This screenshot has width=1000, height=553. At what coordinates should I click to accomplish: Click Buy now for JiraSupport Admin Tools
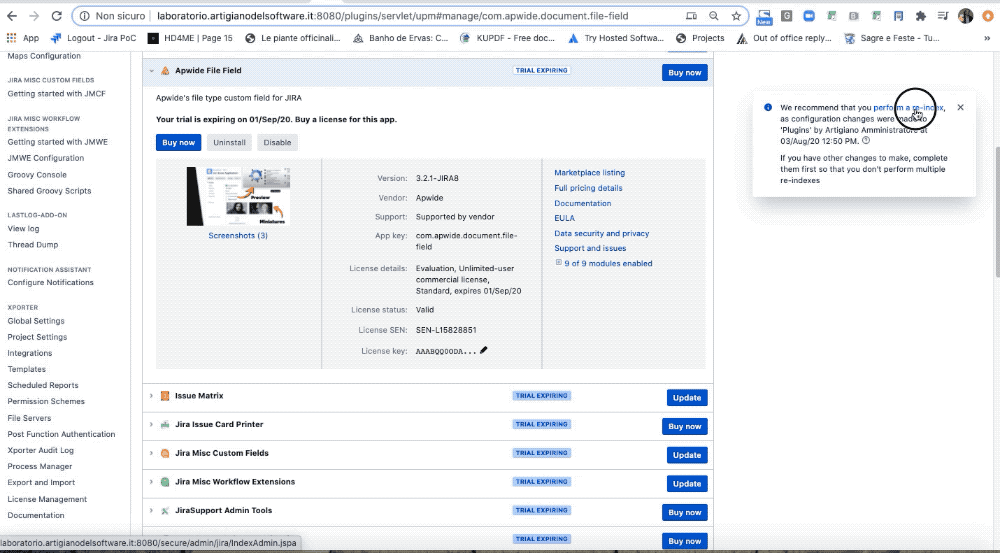(x=685, y=512)
